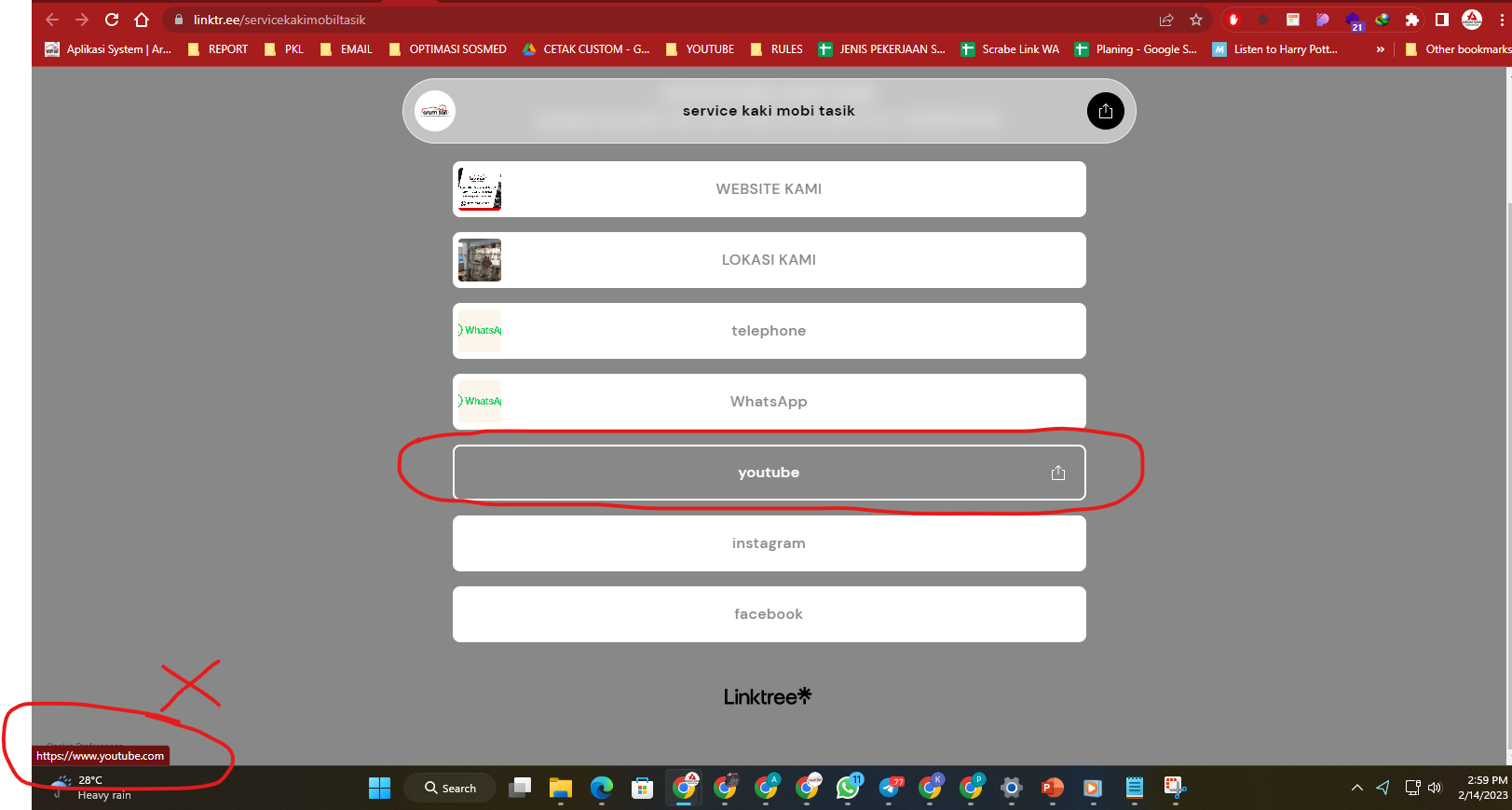
Task: Open the WEBSITE KAMI link
Action: point(770,189)
